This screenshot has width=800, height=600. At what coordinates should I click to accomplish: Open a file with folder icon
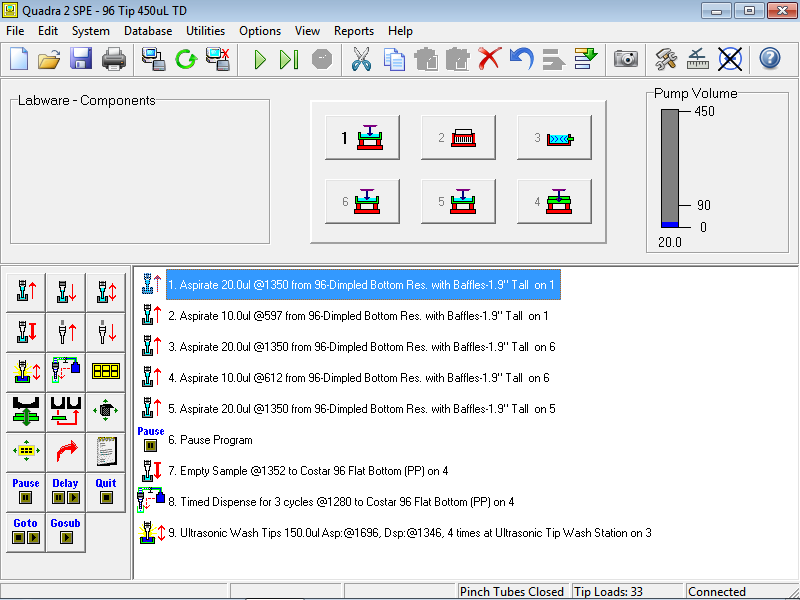pyautogui.click(x=49, y=59)
